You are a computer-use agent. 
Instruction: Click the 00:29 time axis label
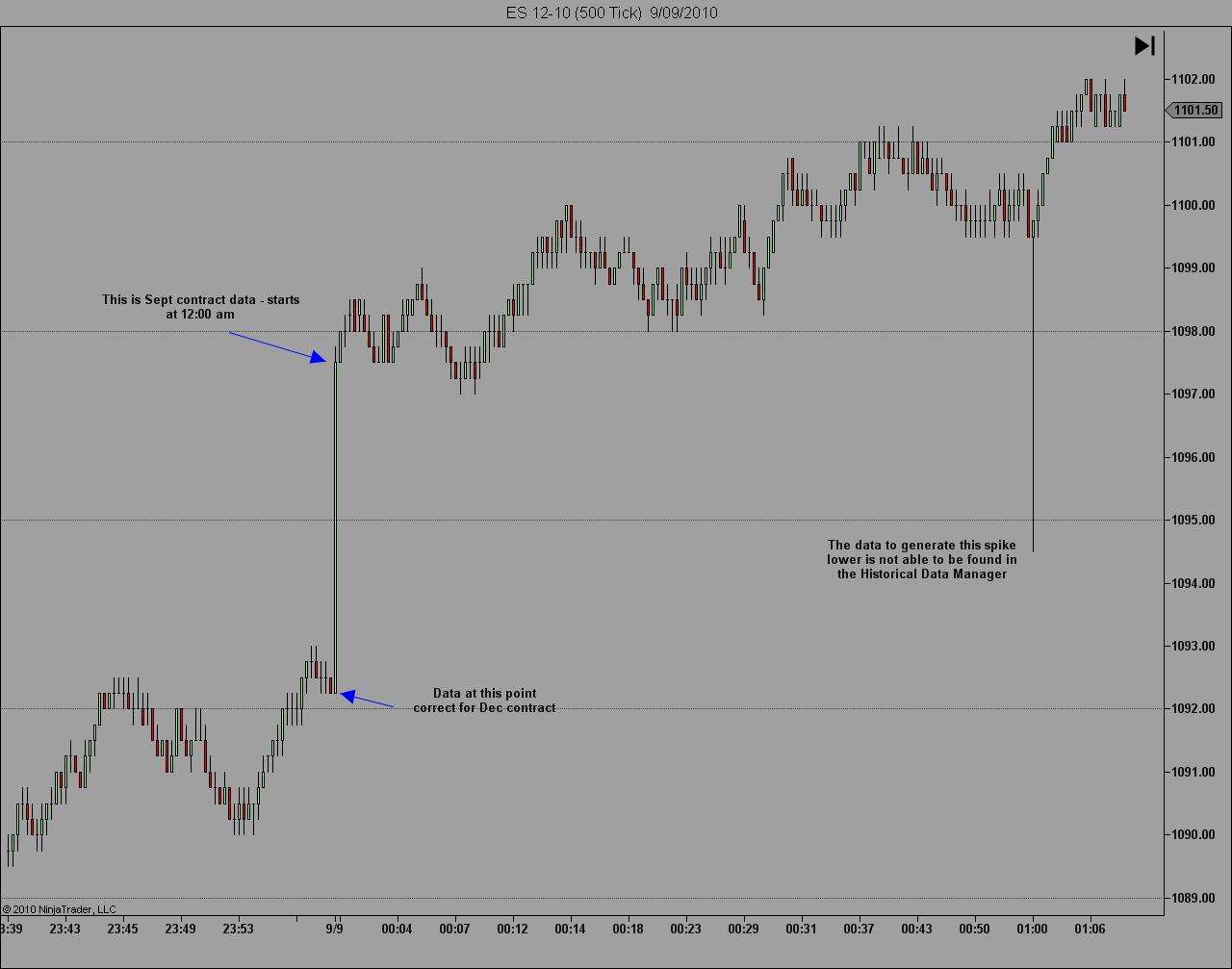click(743, 930)
